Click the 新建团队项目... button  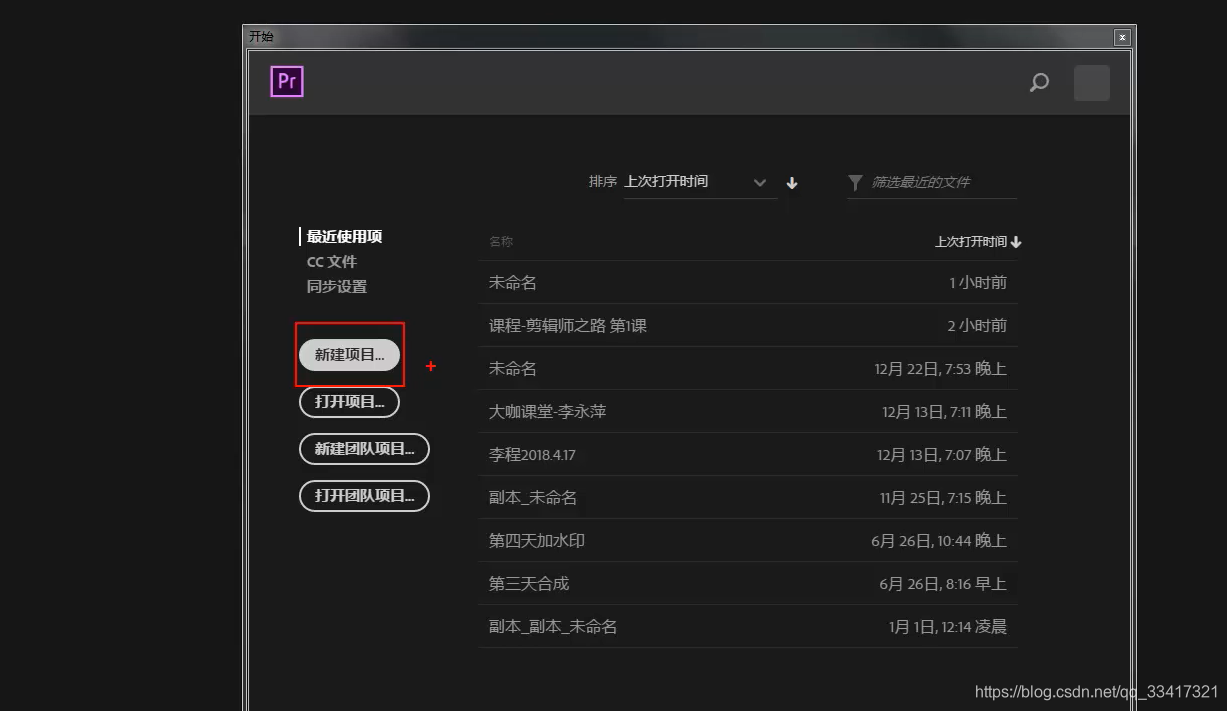click(x=364, y=449)
